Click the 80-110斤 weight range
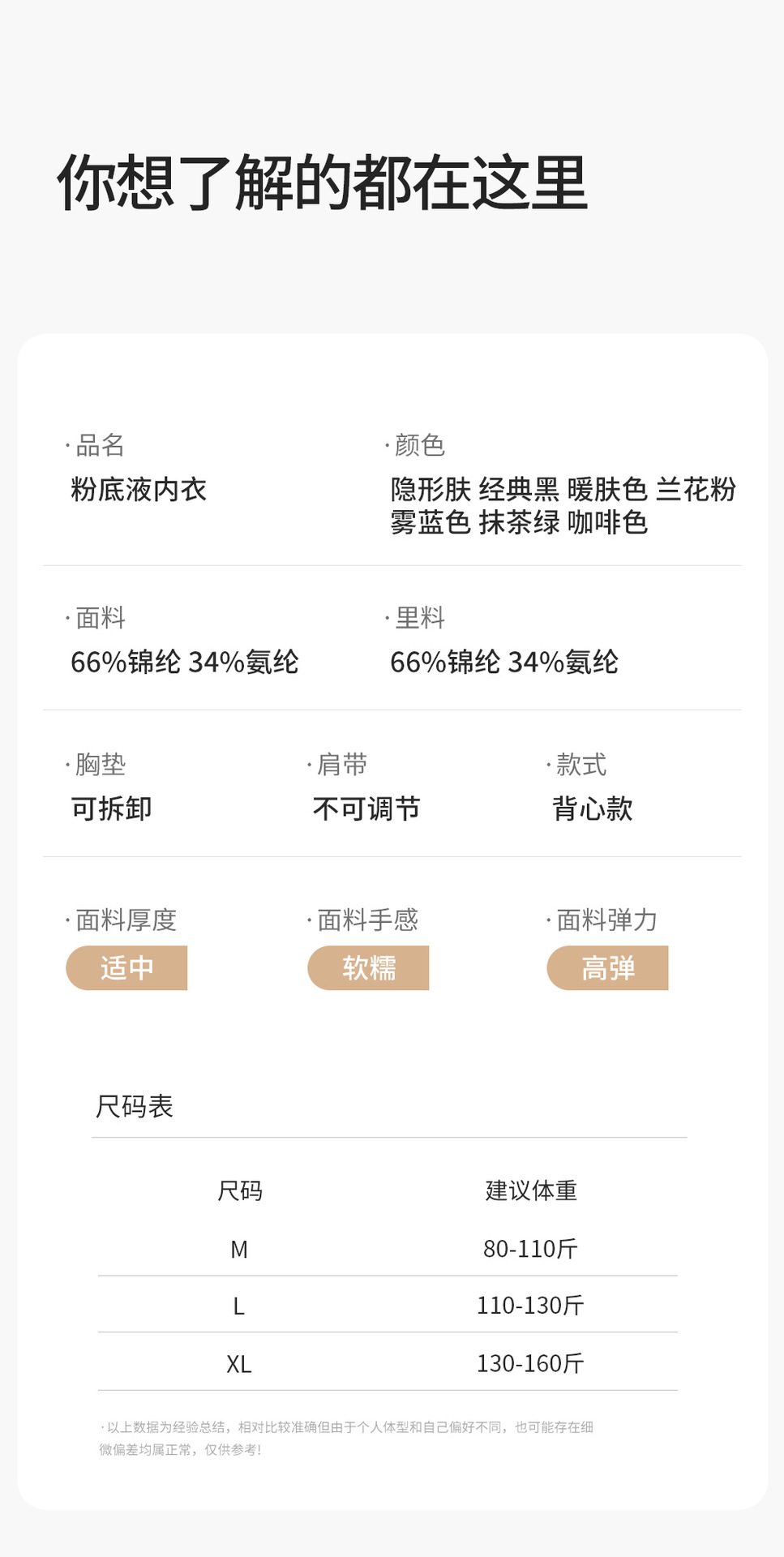The height and width of the screenshot is (1557, 784). pyautogui.click(x=530, y=1249)
